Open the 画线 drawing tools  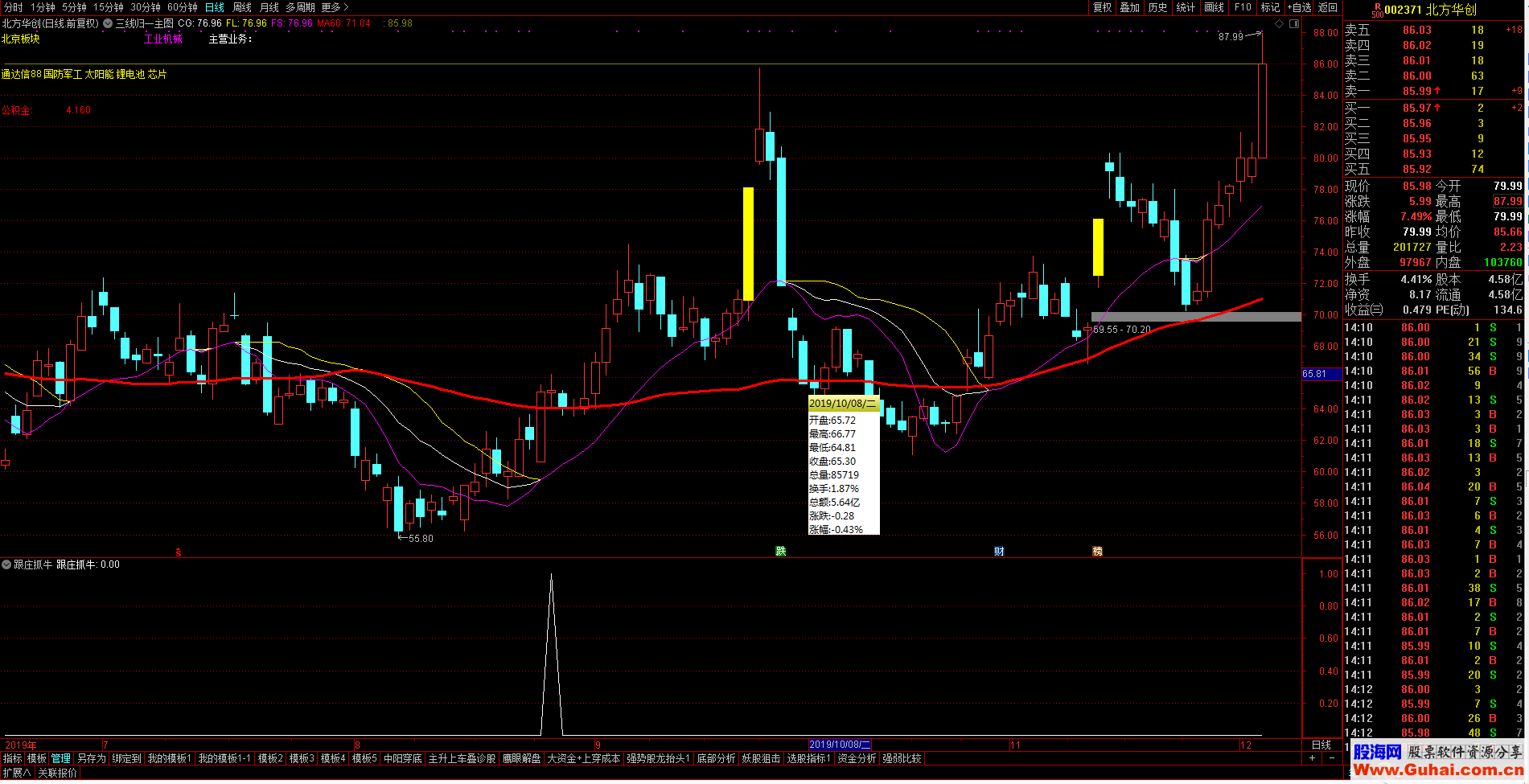pos(1215,7)
